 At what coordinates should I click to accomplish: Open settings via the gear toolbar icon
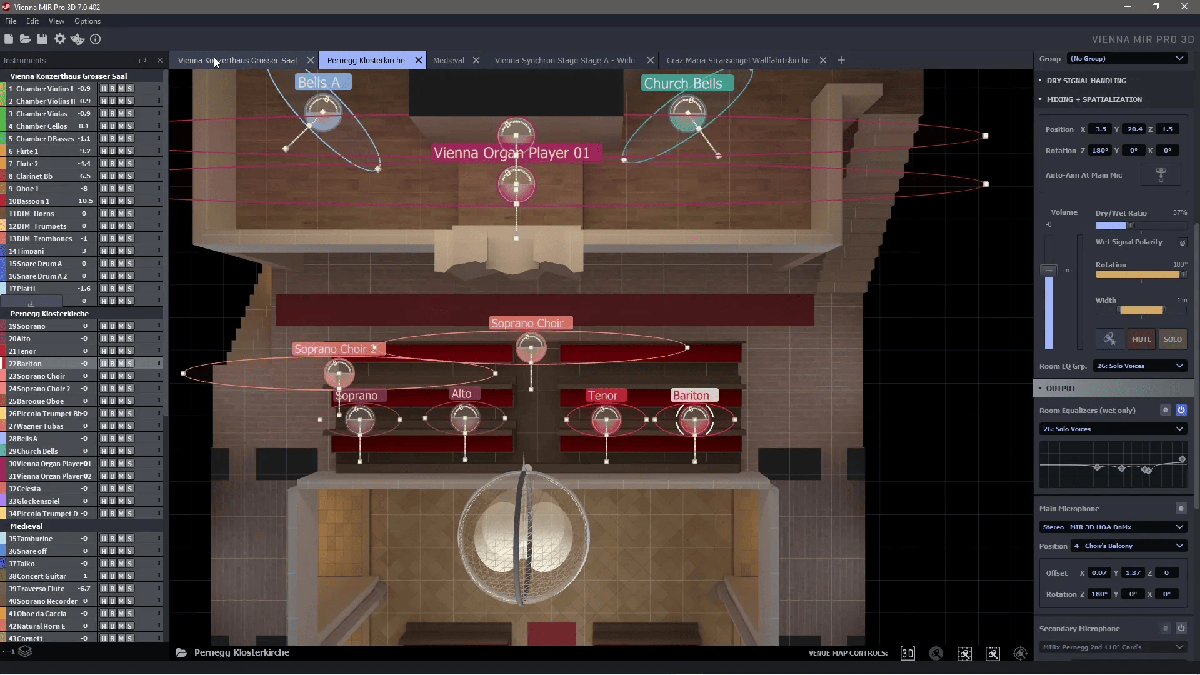[60, 39]
